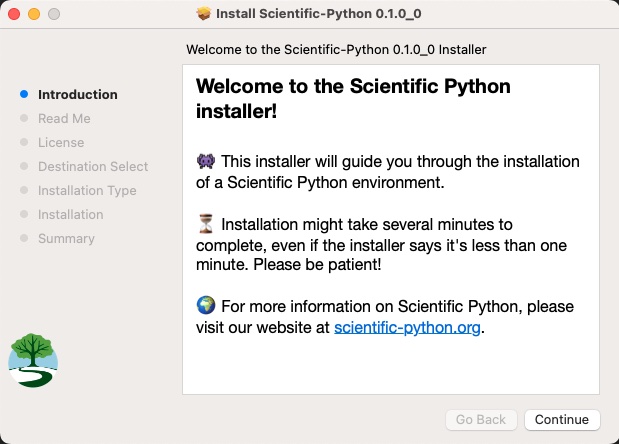This screenshot has width=619, height=444.
Task: Select the Read Me step
Action: coord(64,119)
